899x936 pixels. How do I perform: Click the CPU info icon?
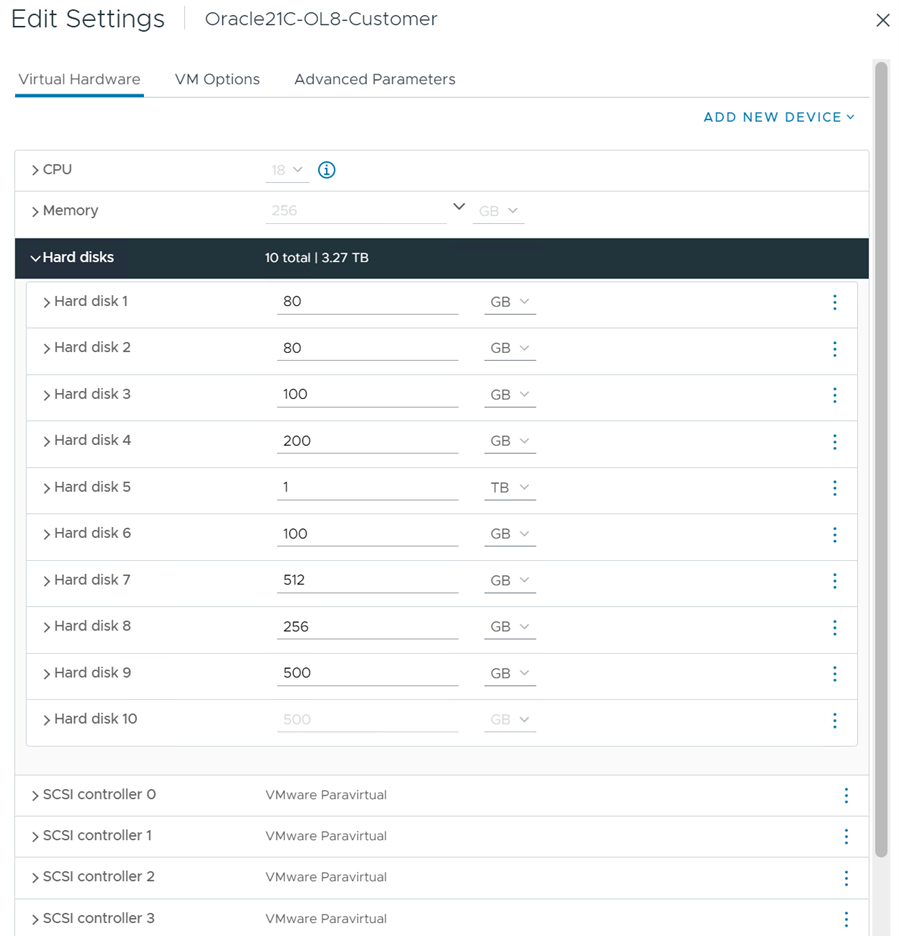(x=326, y=170)
